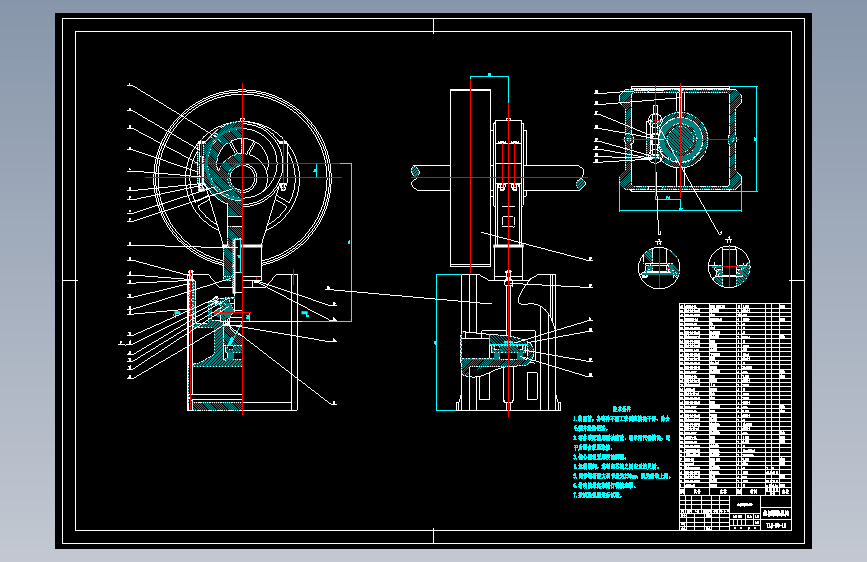Select the connecting rod below the flywheel hub
The image size is (867, 562).
click(242, 238)
